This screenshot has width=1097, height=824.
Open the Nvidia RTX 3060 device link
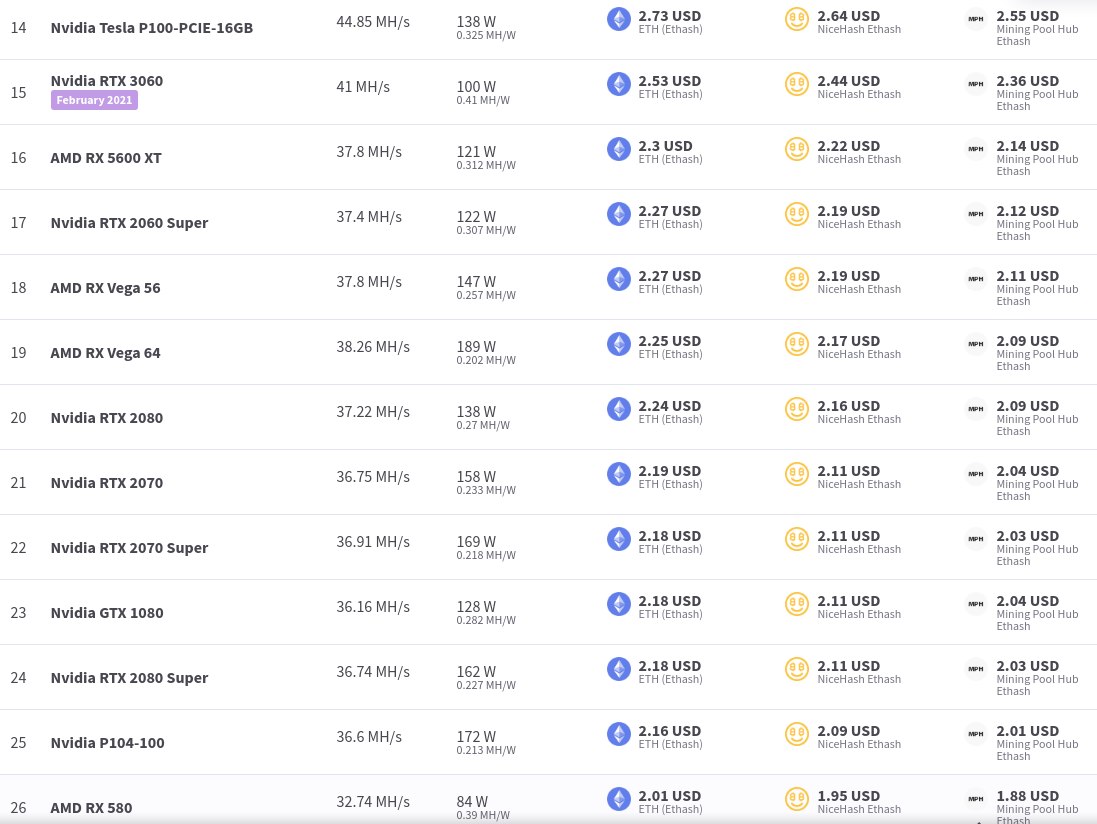106,81
